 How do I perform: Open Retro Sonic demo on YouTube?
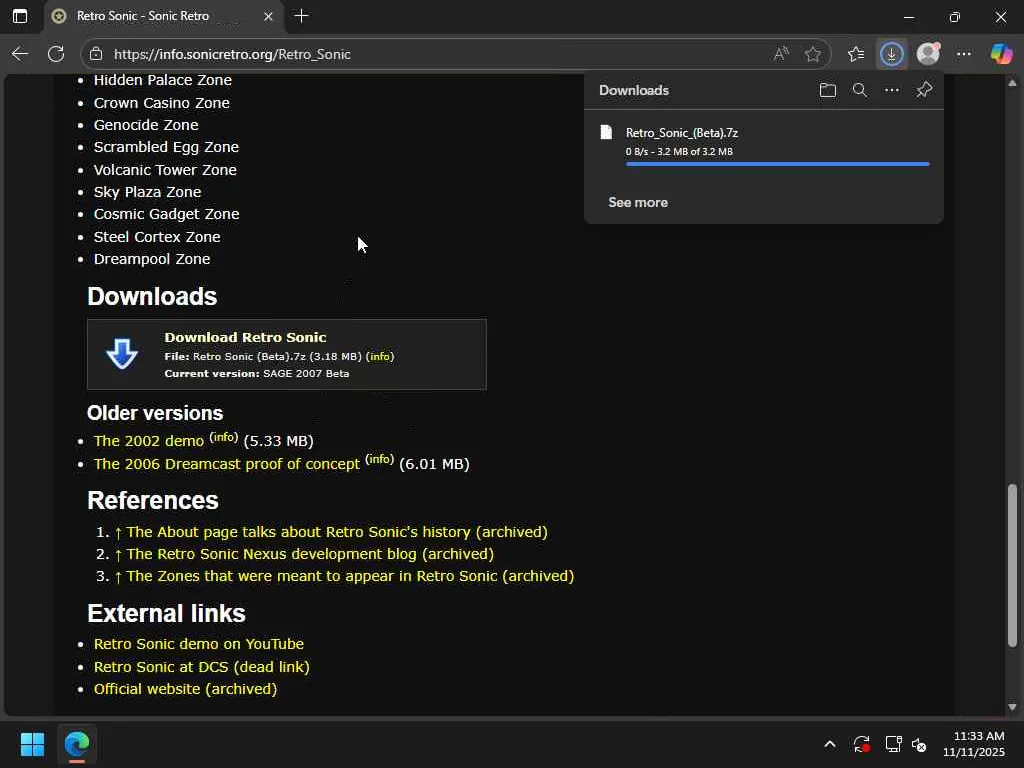pos(199,644)
